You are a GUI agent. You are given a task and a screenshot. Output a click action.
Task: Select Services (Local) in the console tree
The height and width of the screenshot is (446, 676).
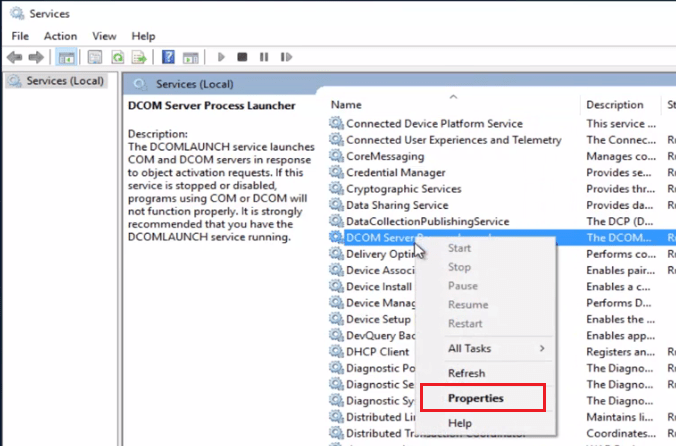56,81
